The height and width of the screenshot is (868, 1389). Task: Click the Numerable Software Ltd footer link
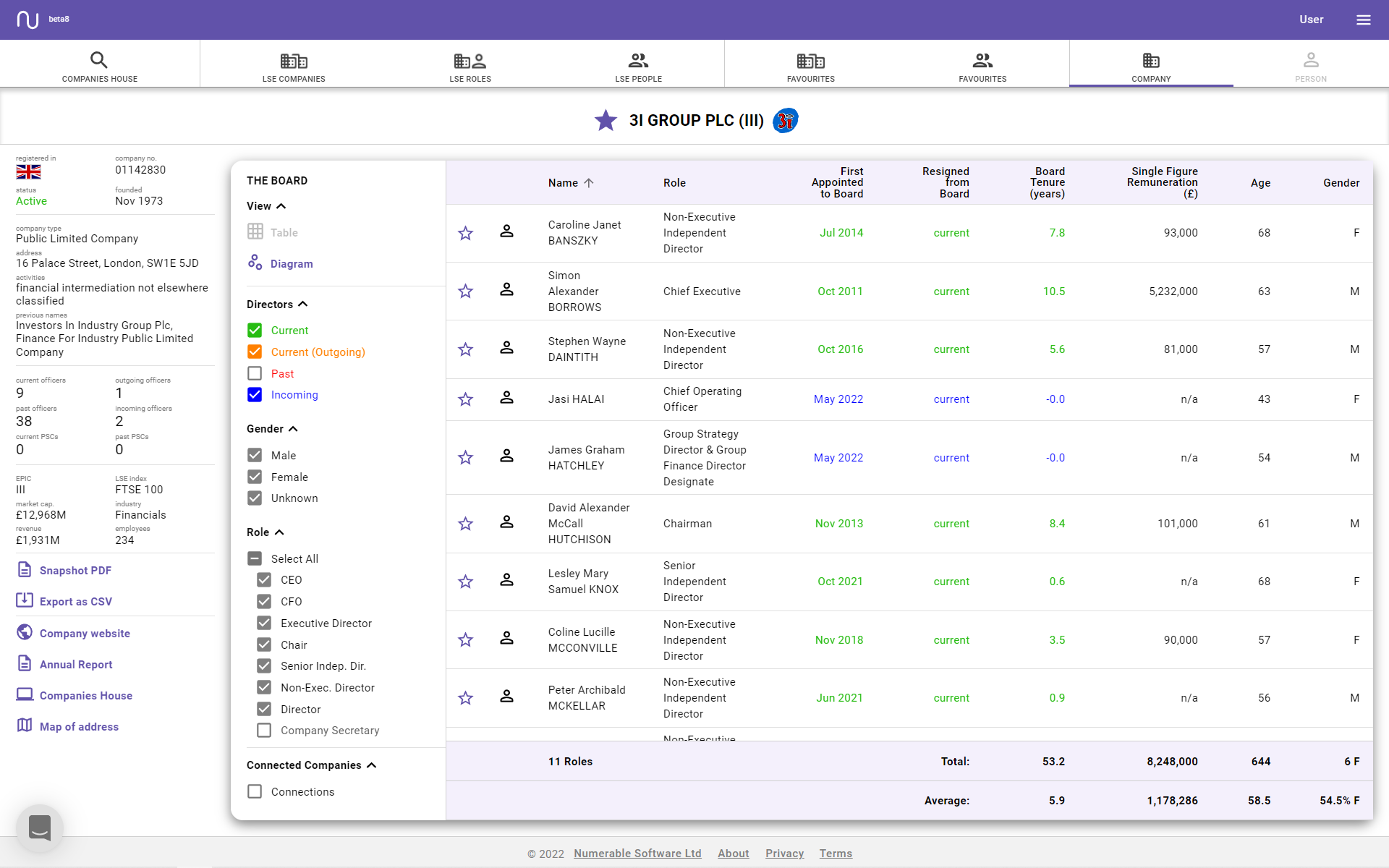click(637, 854)
